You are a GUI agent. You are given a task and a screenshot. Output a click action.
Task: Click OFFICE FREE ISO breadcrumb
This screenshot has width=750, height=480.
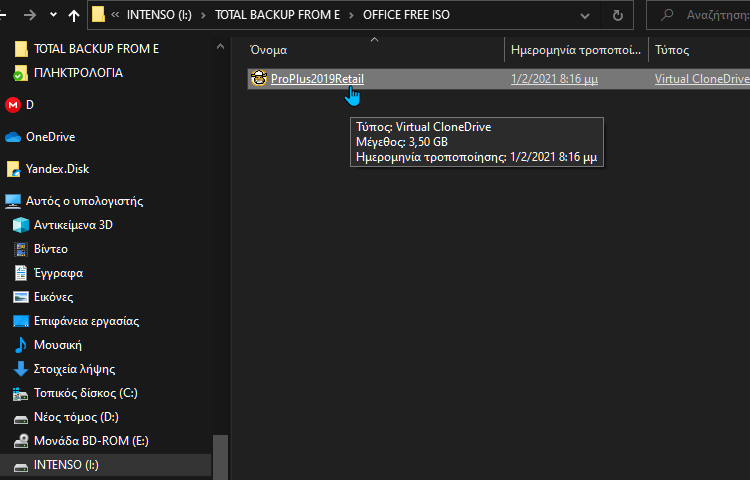406,15
